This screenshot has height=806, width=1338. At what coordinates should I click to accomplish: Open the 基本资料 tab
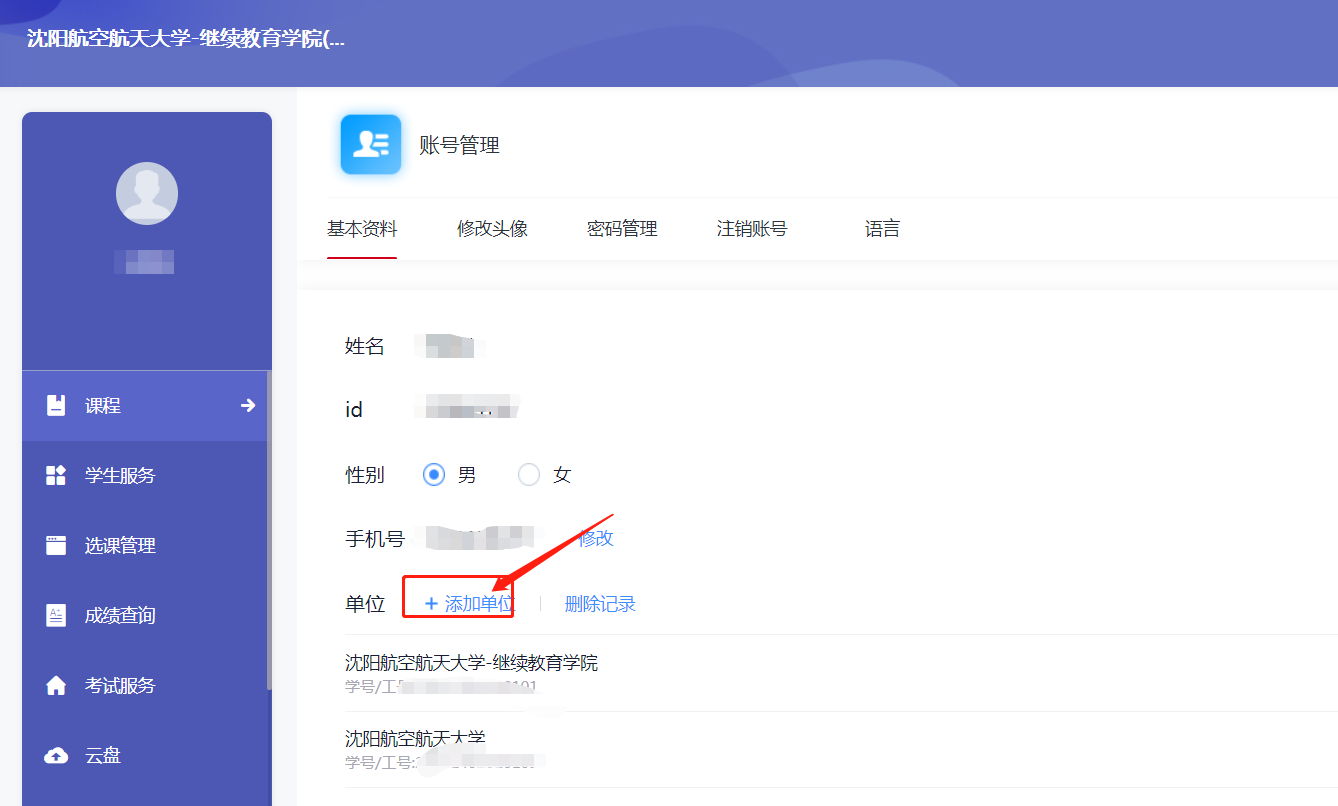pos(362,229)
